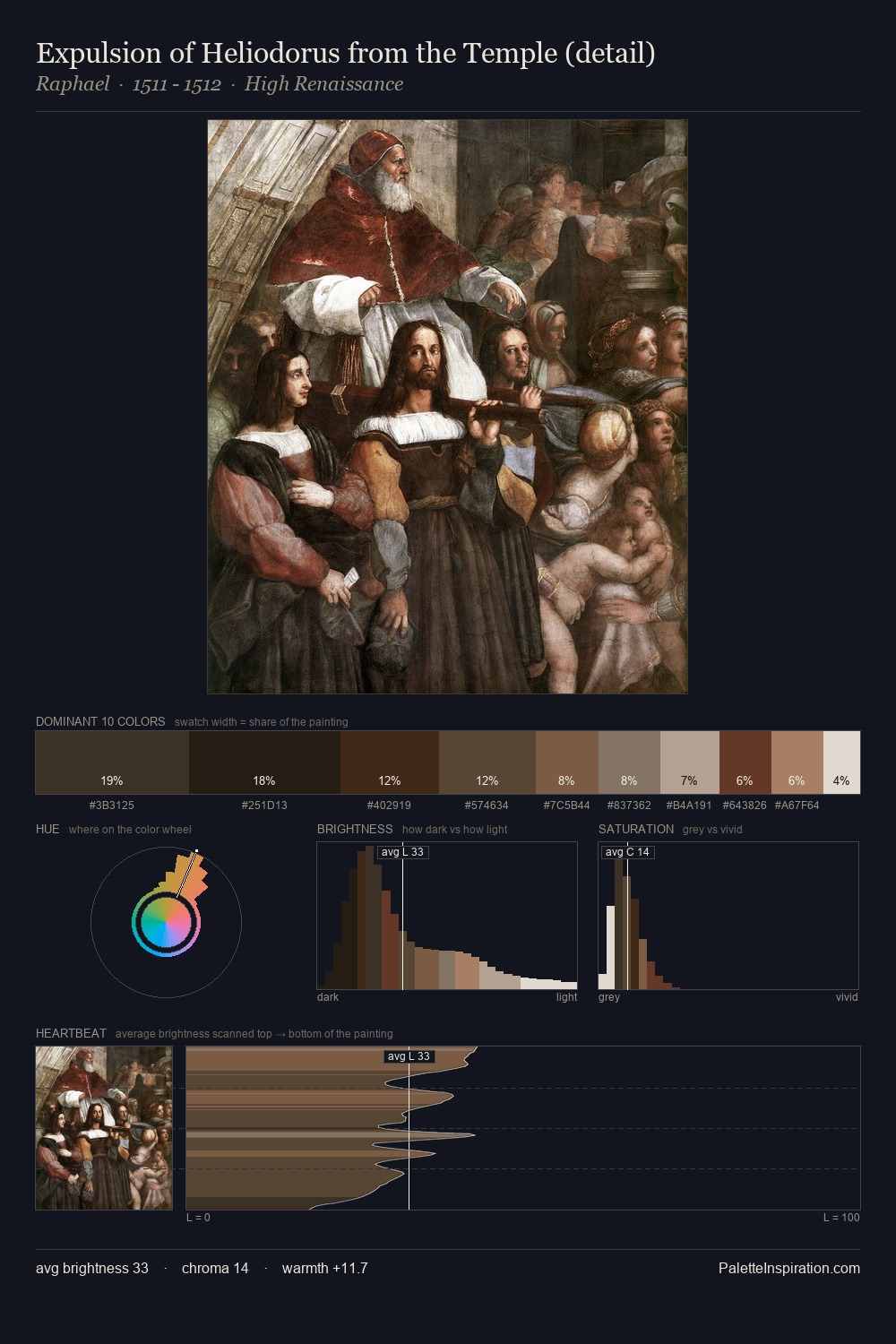This screenshot has height=1344, width=896.
Task: Click the #574634 hex code label
Action: click(x=487, y=806)
